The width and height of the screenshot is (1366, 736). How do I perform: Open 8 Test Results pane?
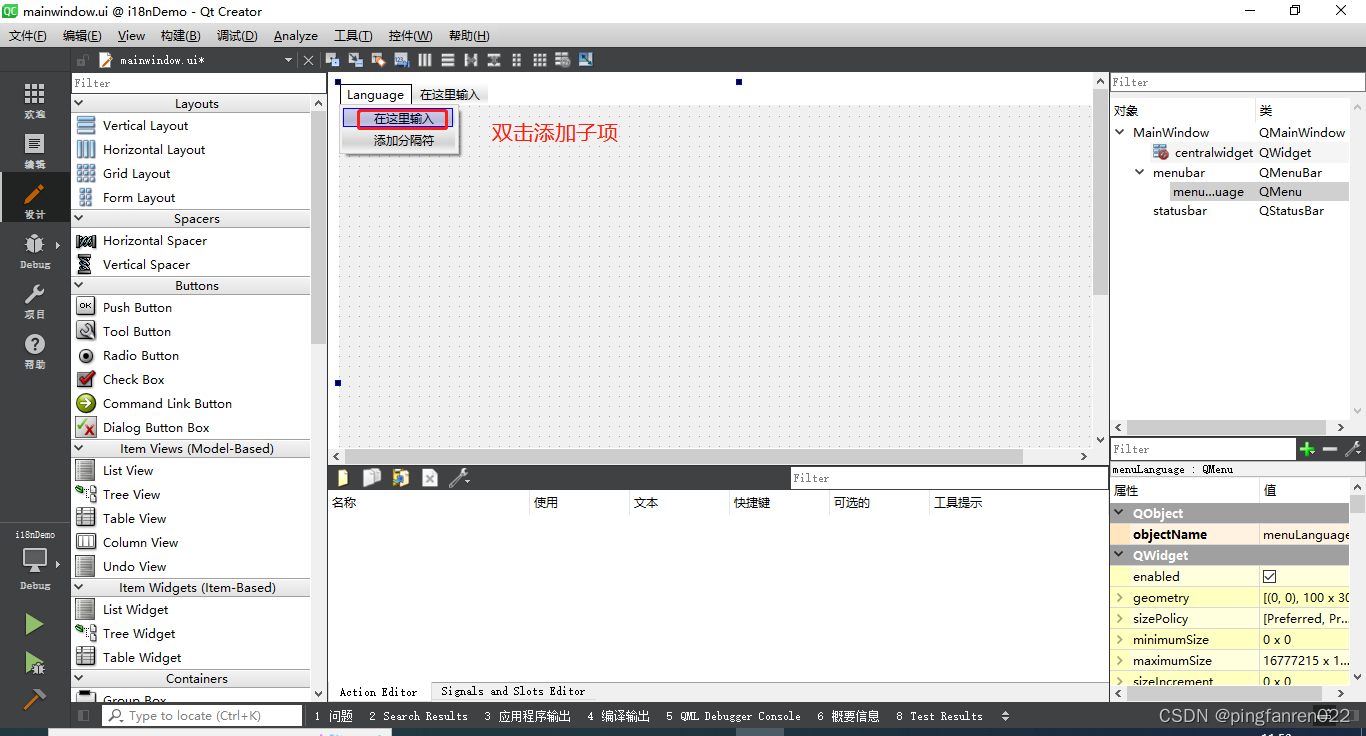pos(939,716)
